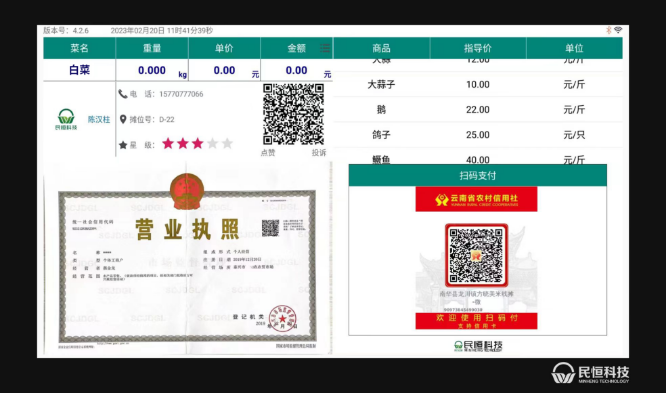Screen dimensions: 666x393
Task: Select the 大蒜子 price row
Action: tap(478, 85)
